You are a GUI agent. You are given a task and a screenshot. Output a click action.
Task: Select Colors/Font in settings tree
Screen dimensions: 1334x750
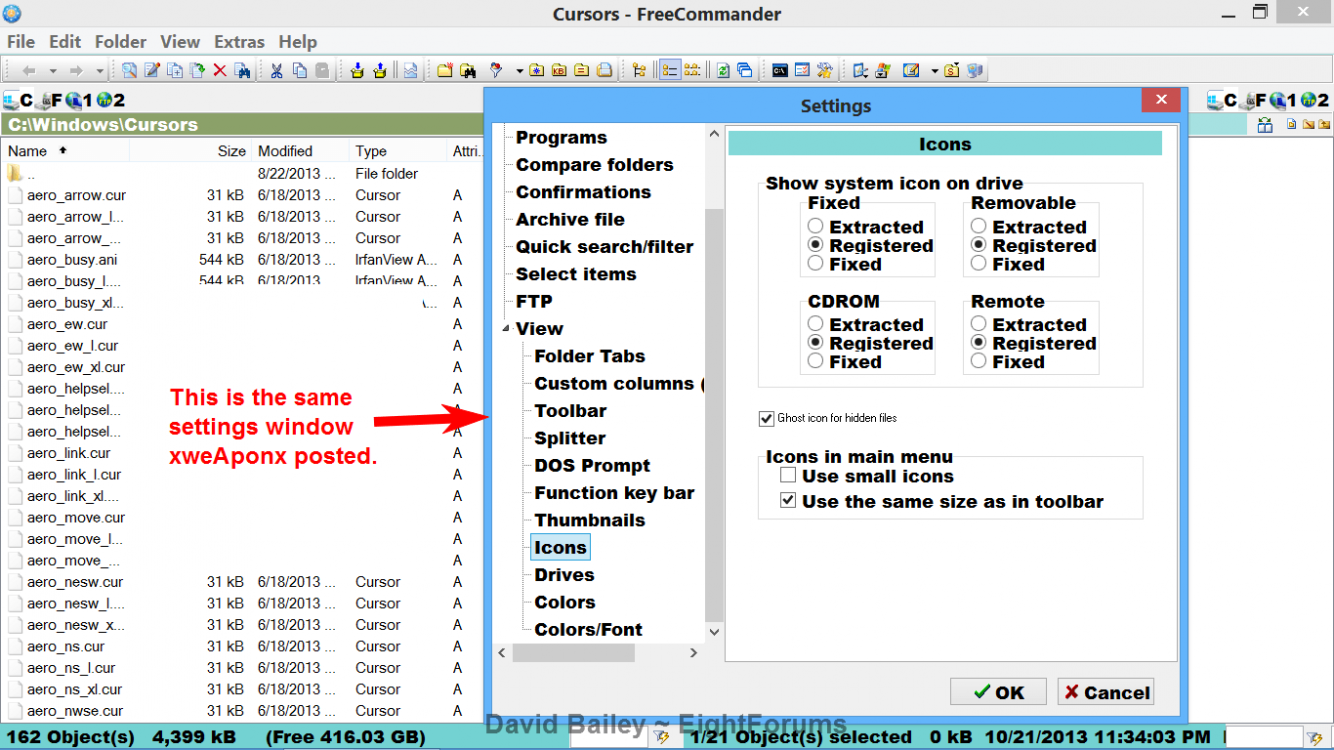[x=588, y=629]
